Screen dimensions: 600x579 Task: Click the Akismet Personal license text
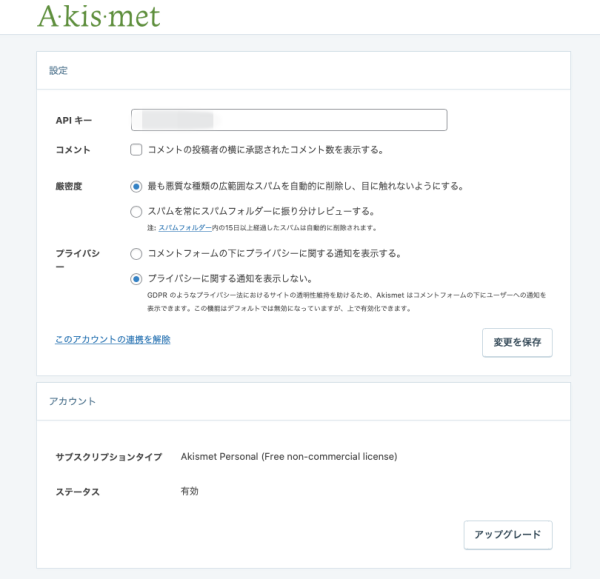pos(289,456)
